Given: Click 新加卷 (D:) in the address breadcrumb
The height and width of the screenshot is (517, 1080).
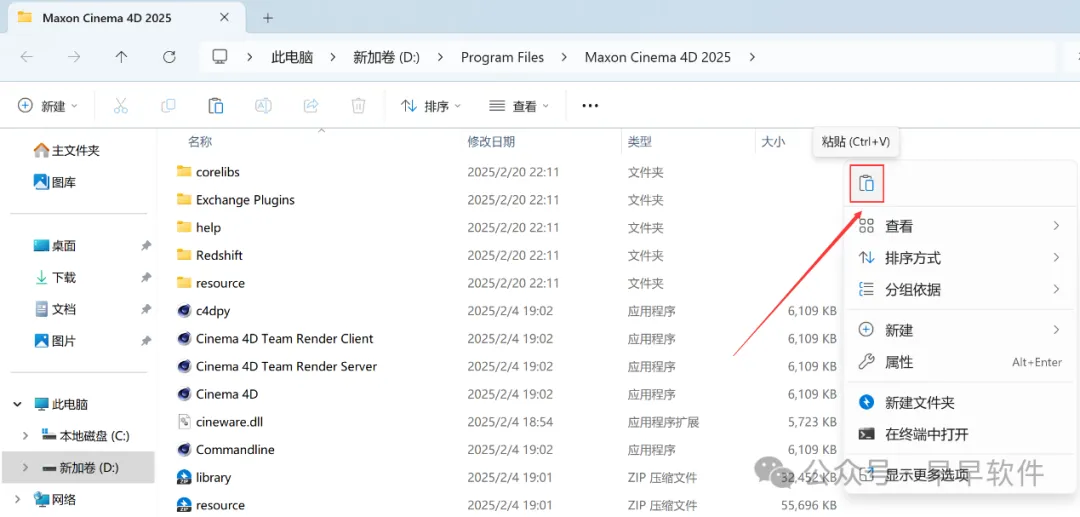Looking at the screenshot, I should click(386, 57).
